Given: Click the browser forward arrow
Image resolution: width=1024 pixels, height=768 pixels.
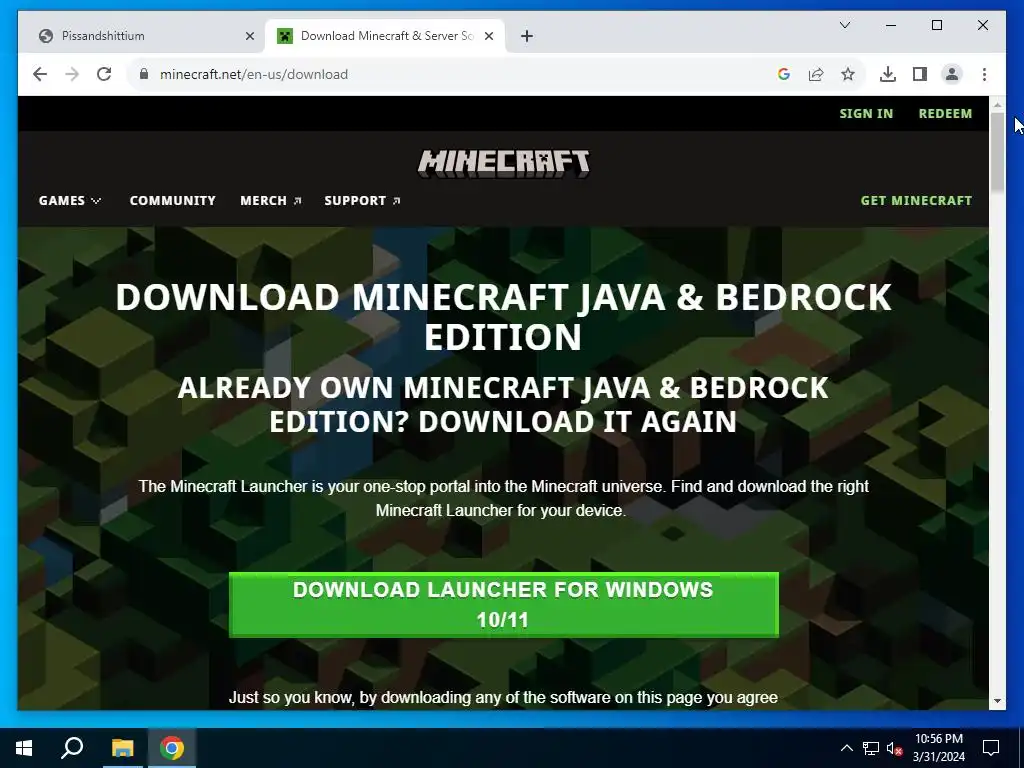Looking at the screenshot, I should 72,74.
